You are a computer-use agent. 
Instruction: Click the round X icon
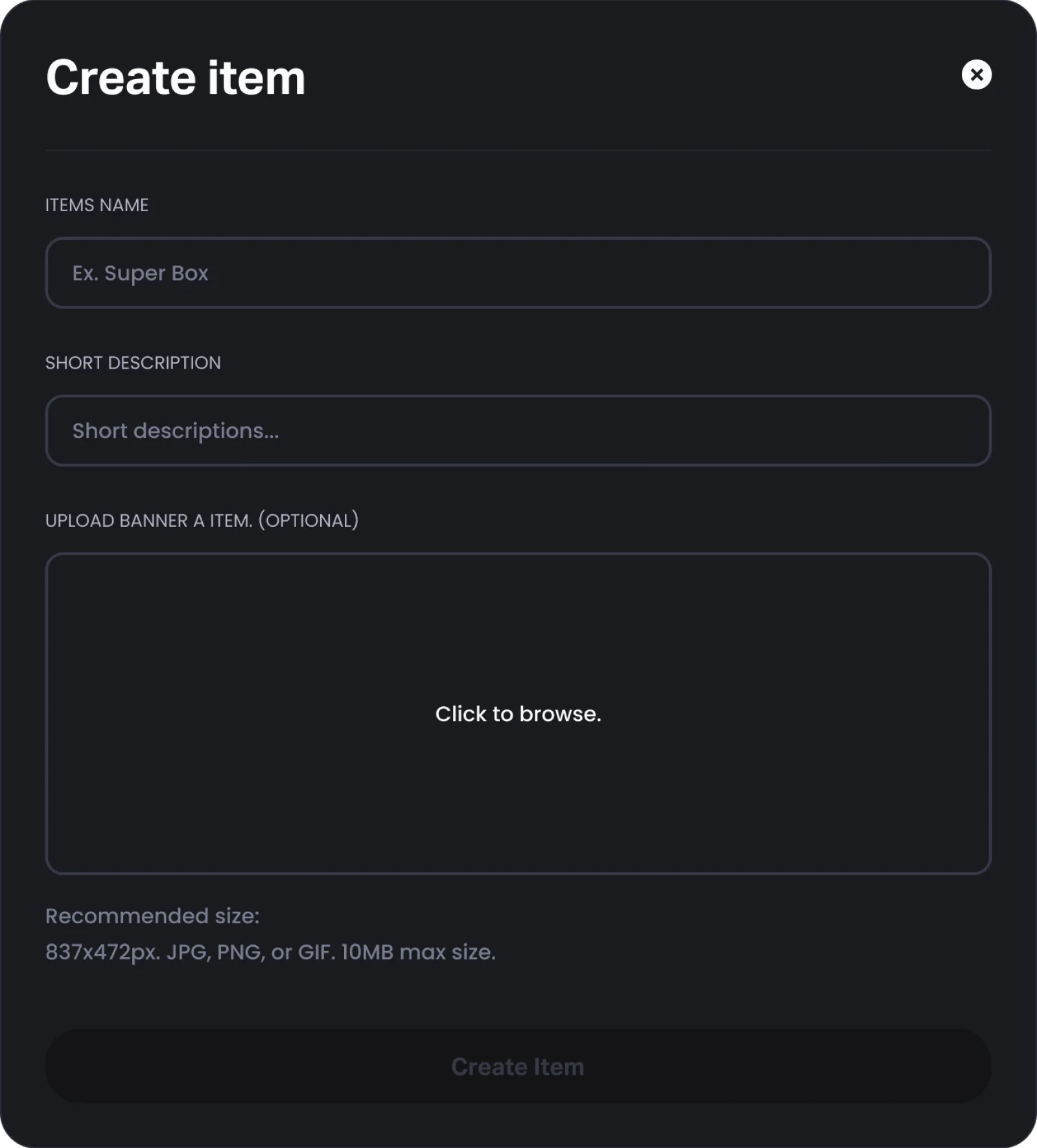coord(976,75)
